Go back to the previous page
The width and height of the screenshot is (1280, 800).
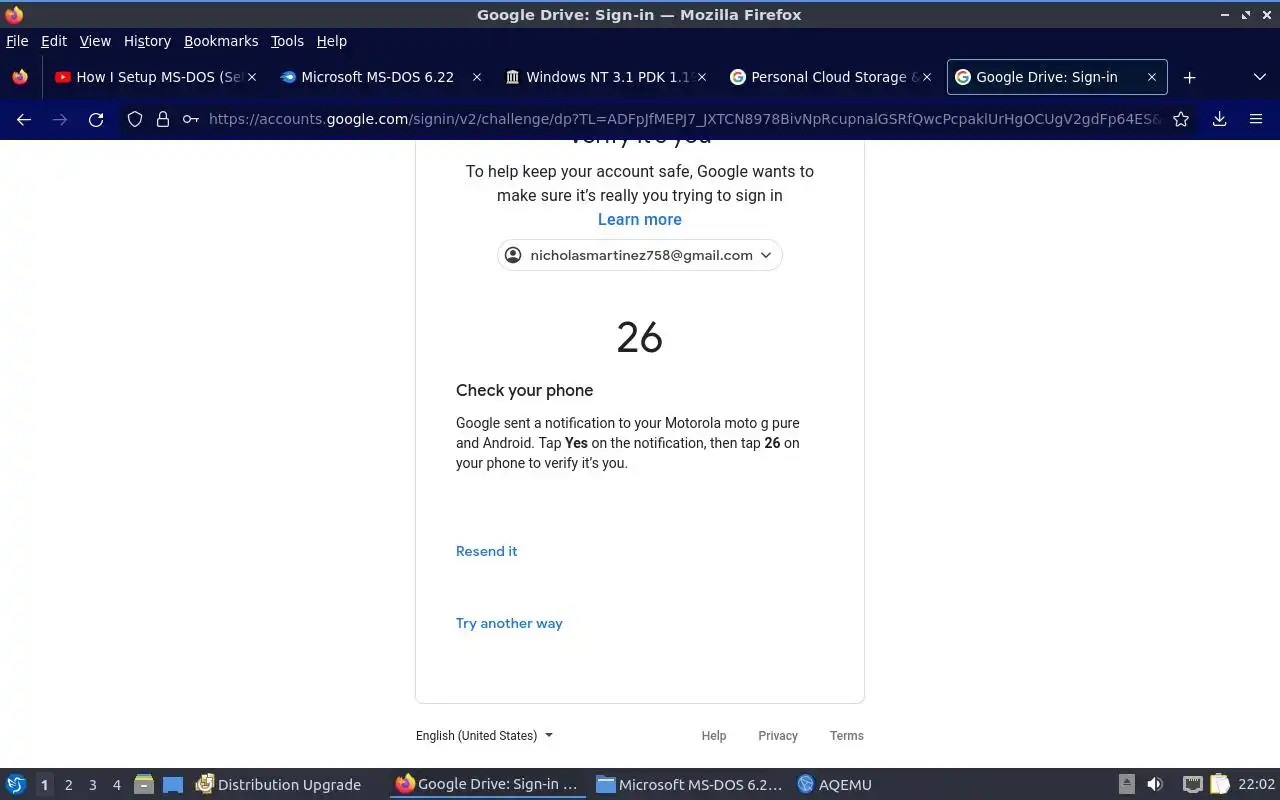[x=24, y=119]
